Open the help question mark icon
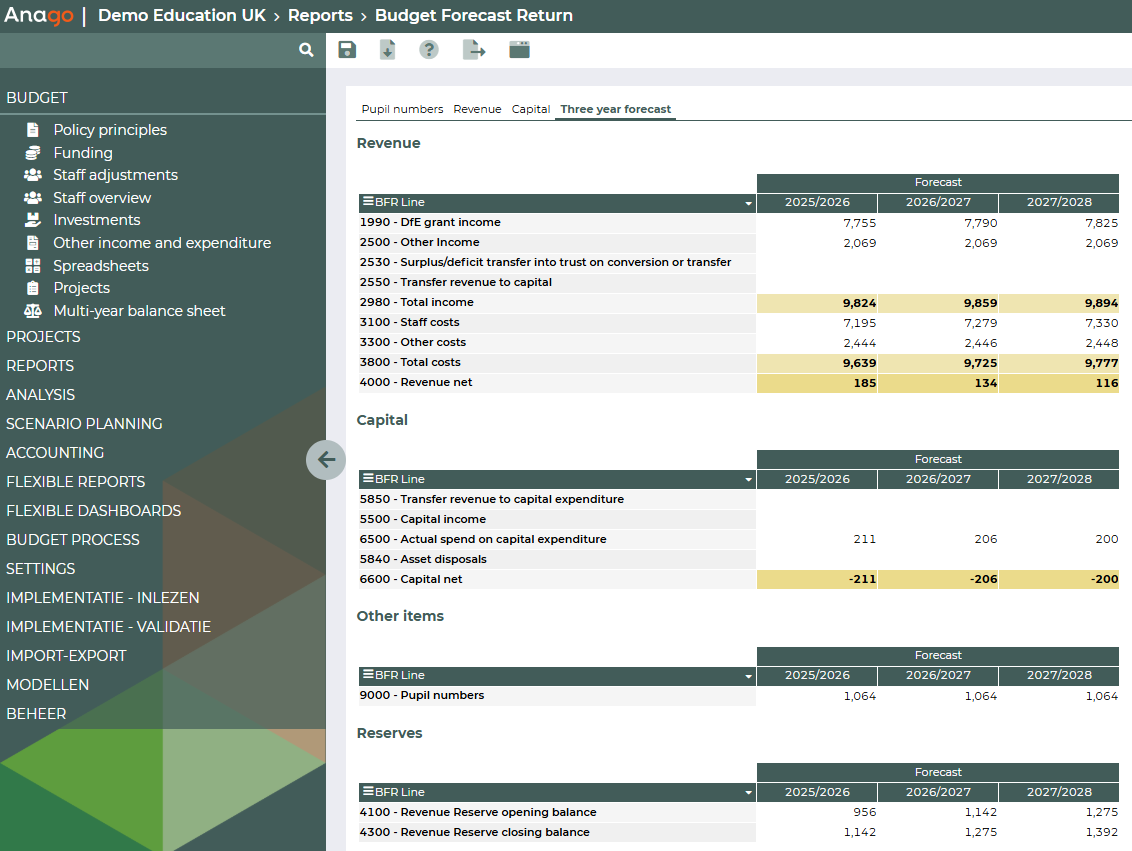 coord(429,50)
